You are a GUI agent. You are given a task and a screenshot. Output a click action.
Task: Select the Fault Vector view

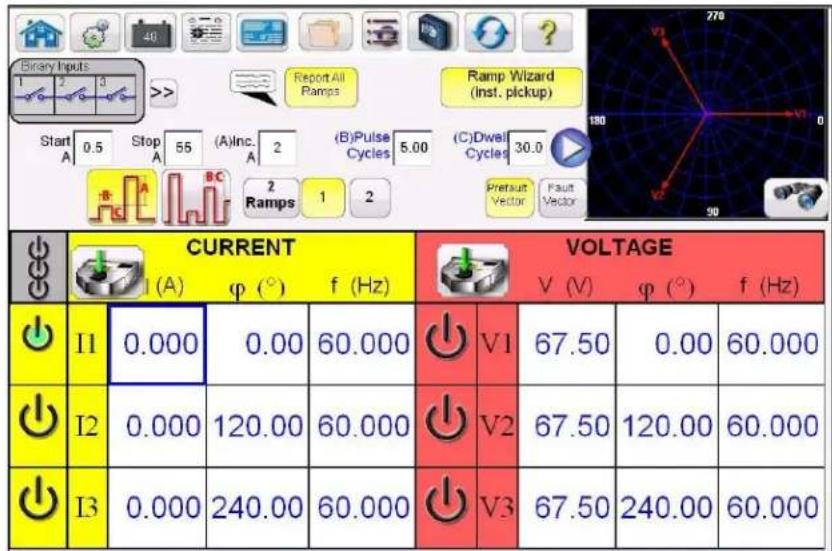pos(561,196)
